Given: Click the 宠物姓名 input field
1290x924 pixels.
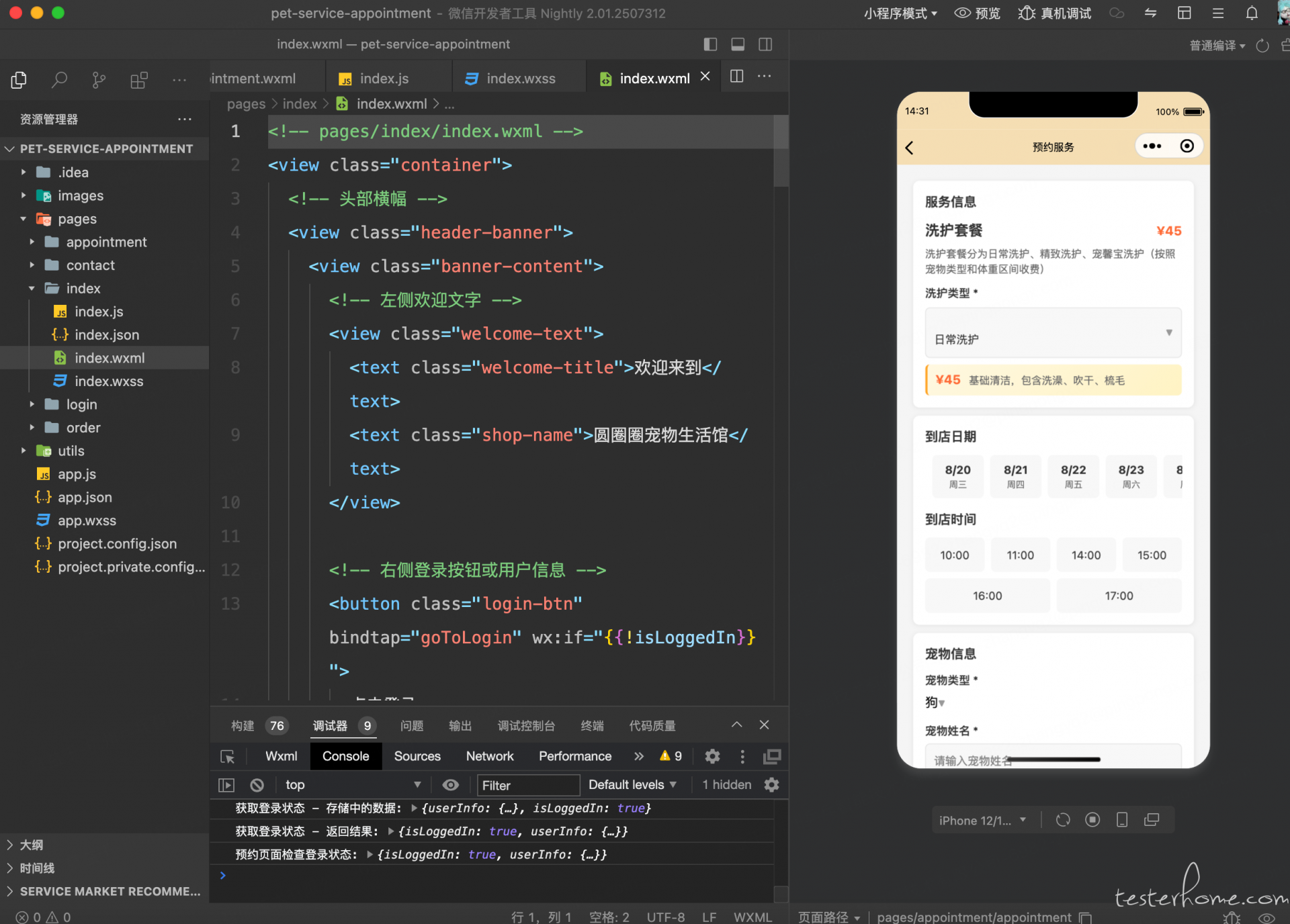Looking at the screenshot, I should click(x=1053, y=755).
